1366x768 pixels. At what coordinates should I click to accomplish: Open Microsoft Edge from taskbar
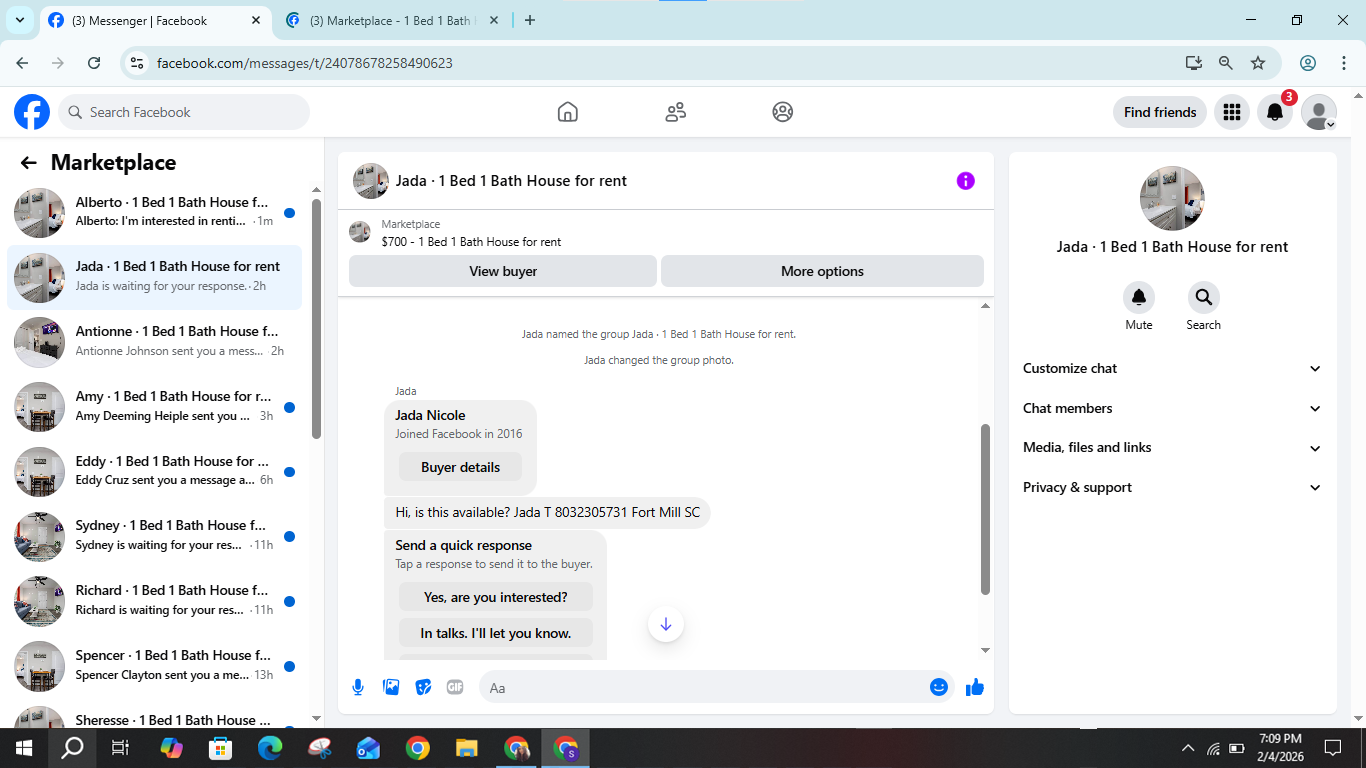click(x=270, y=748)
